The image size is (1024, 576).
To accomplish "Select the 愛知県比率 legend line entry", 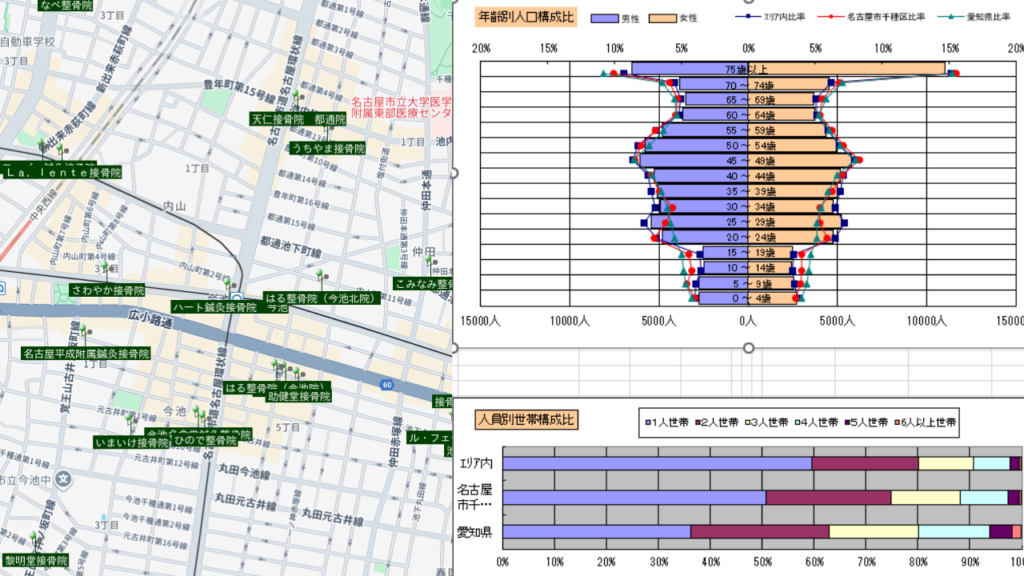I will coord(975,17).
